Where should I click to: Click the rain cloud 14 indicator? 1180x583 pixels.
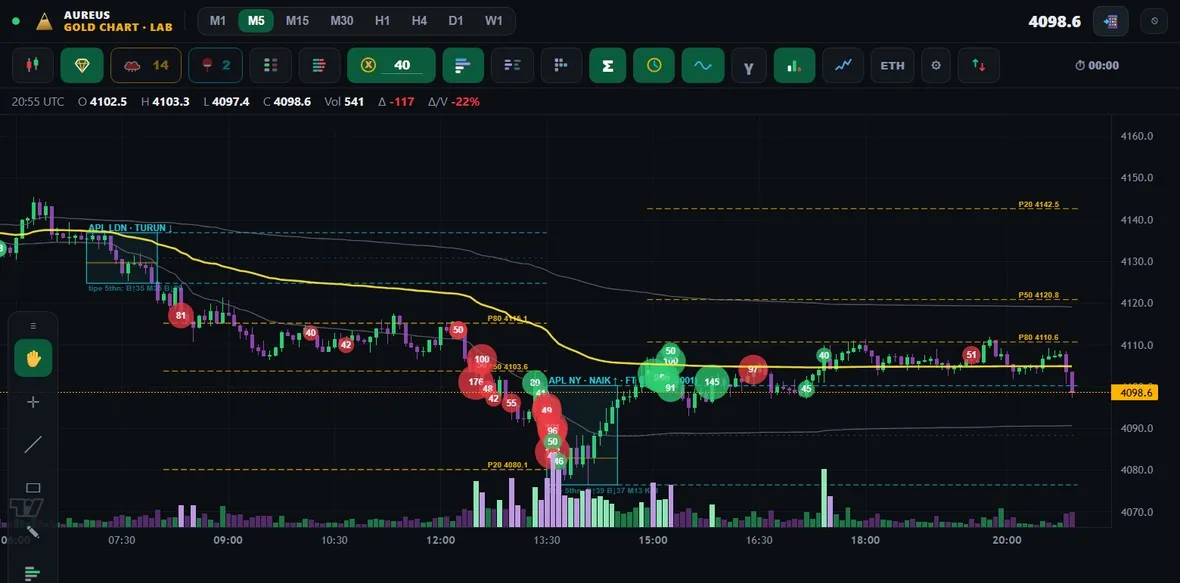tap(146, 65)
